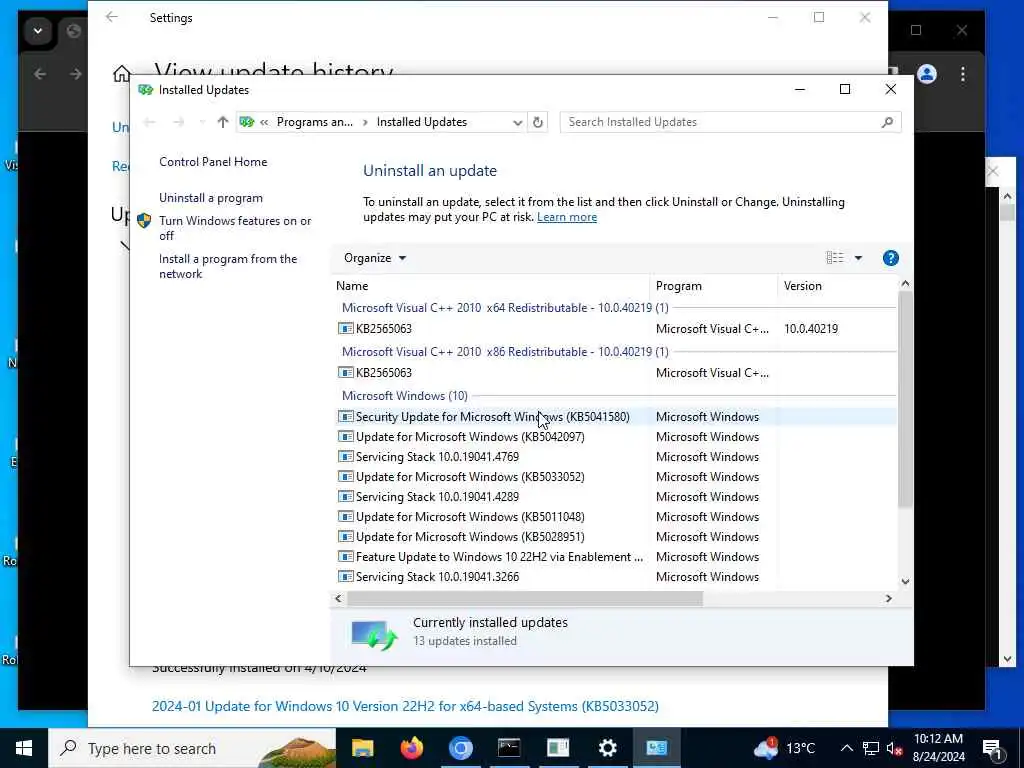Open Turn Windows features on or off

[235, 228]
